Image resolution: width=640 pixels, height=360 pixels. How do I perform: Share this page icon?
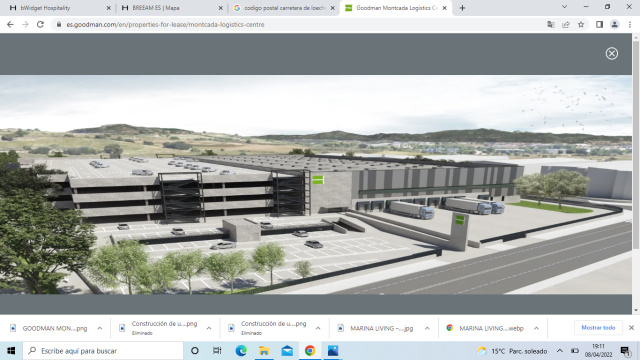[566, 24]
